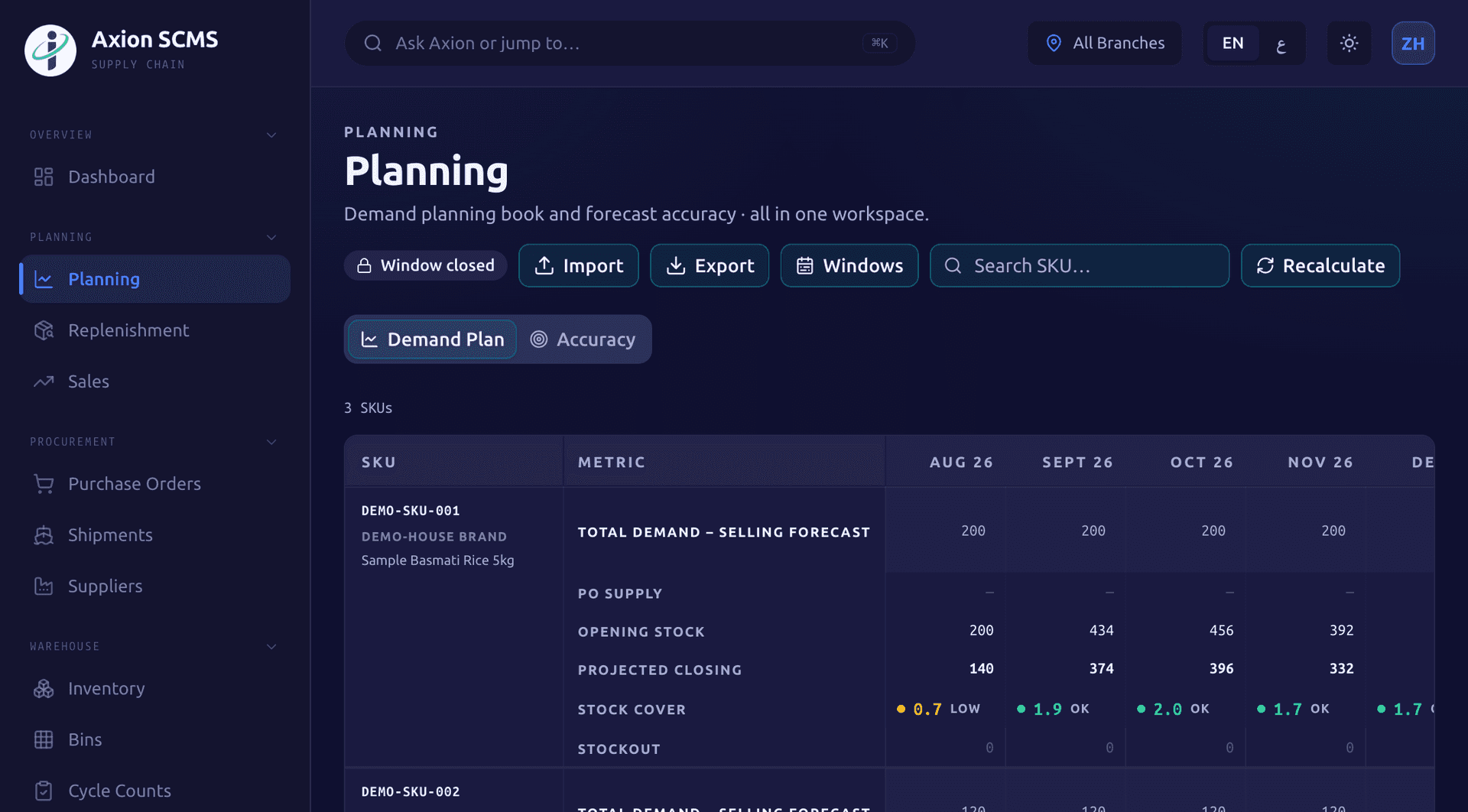Open ZH user avatar menu
Screen dimensions: 1468x812
click(1413, 43)
